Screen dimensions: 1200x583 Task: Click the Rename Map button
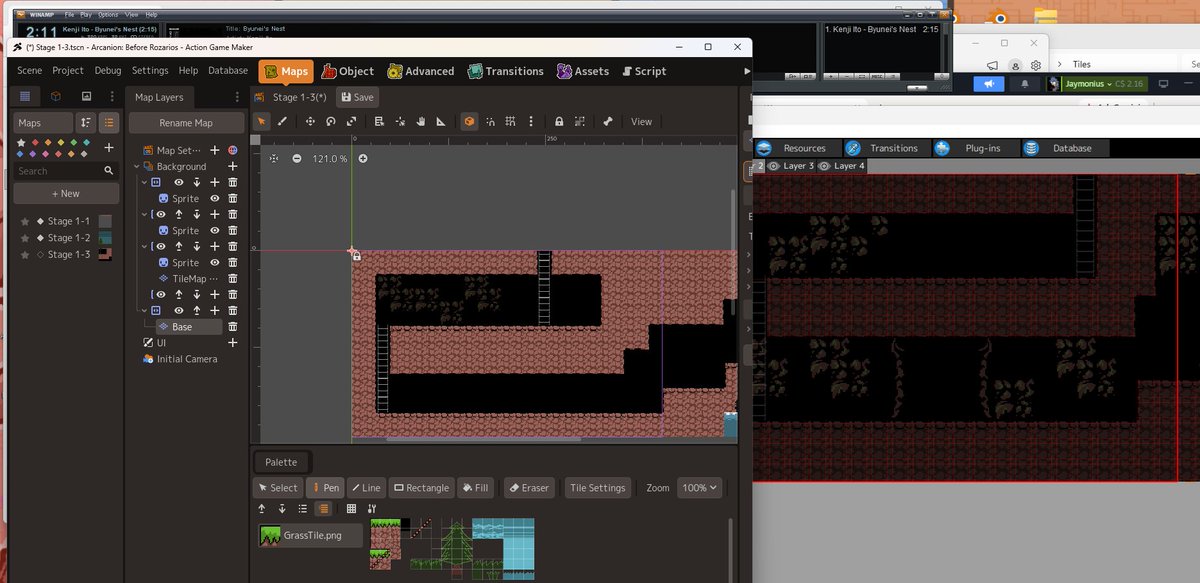coord(187,123)
